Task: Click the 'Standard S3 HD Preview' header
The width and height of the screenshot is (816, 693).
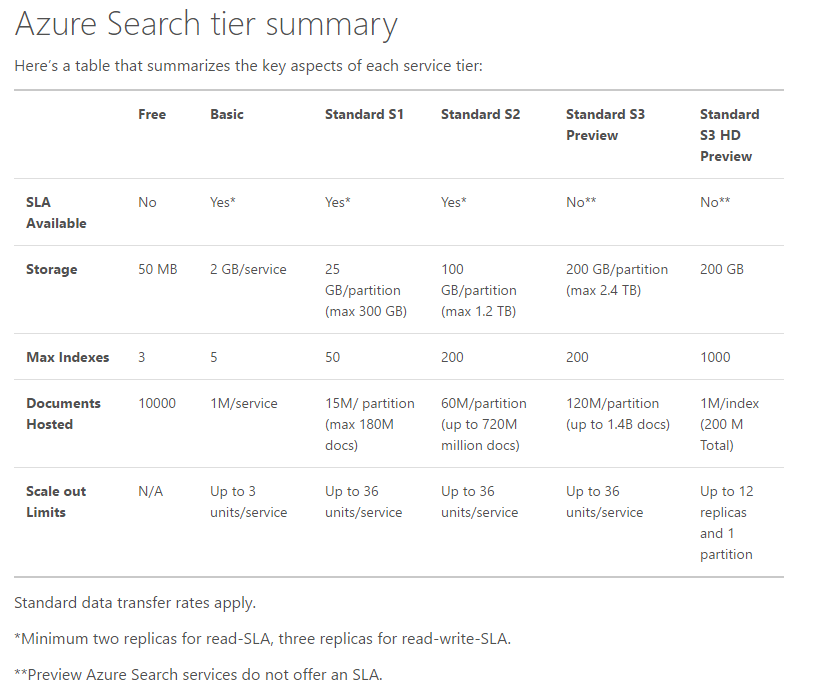Action: coord(729,135)
